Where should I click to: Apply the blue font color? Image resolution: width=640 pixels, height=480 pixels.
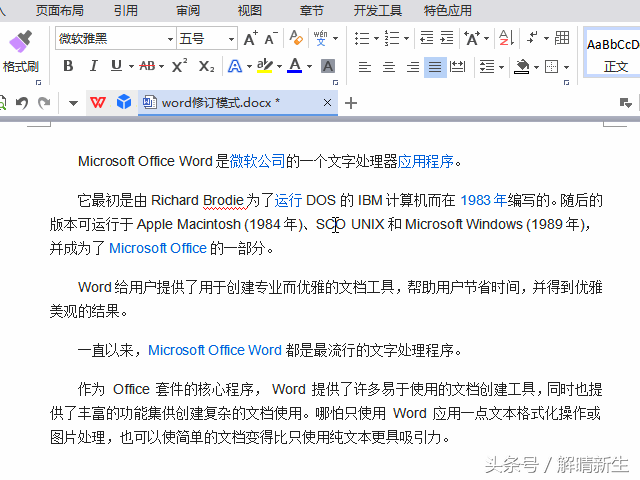(295, 66)
